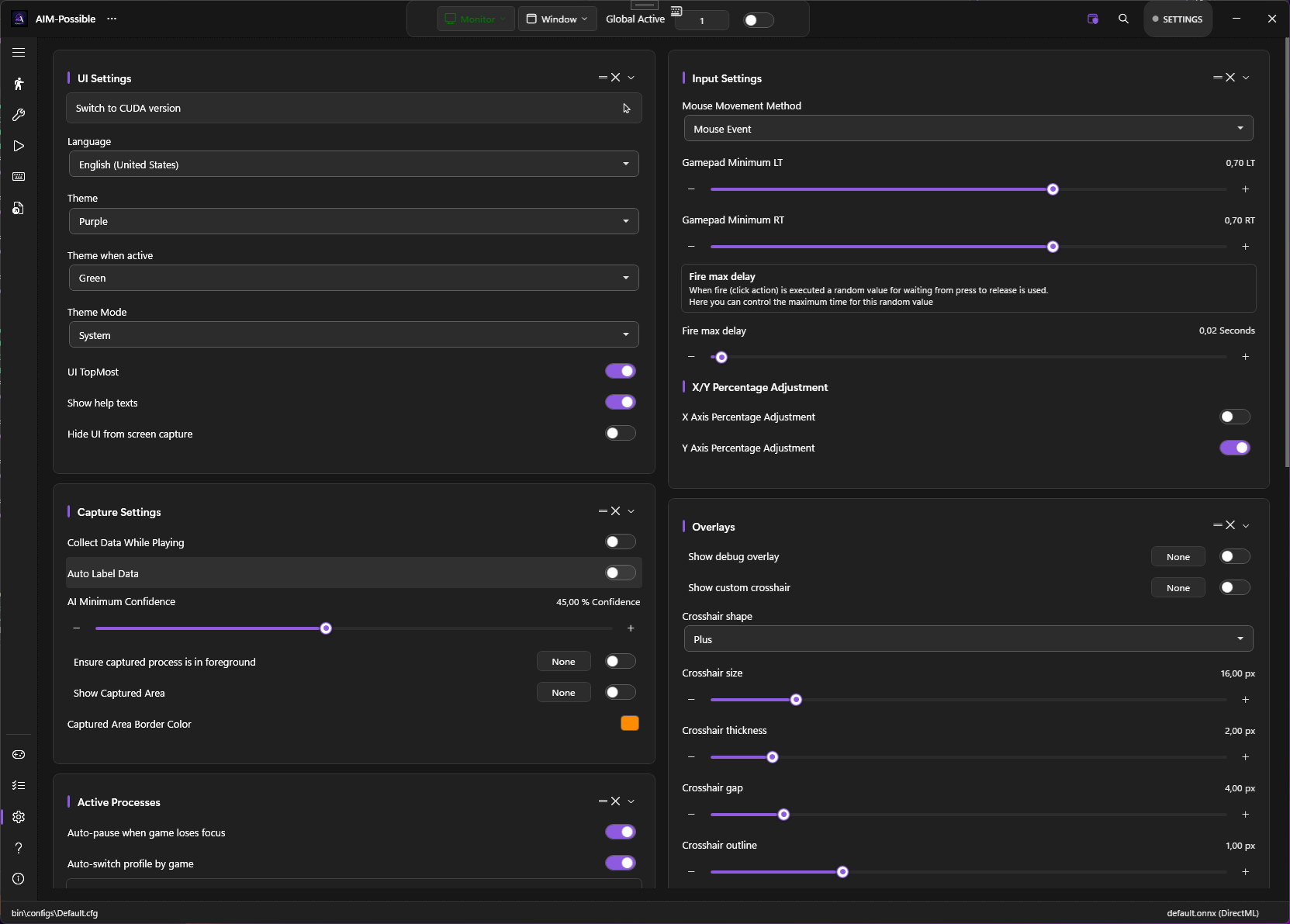1290x924 pixels.
Task: Disable UI TopMost toggle
Action: pyautogui.click(x=621, y=372)
